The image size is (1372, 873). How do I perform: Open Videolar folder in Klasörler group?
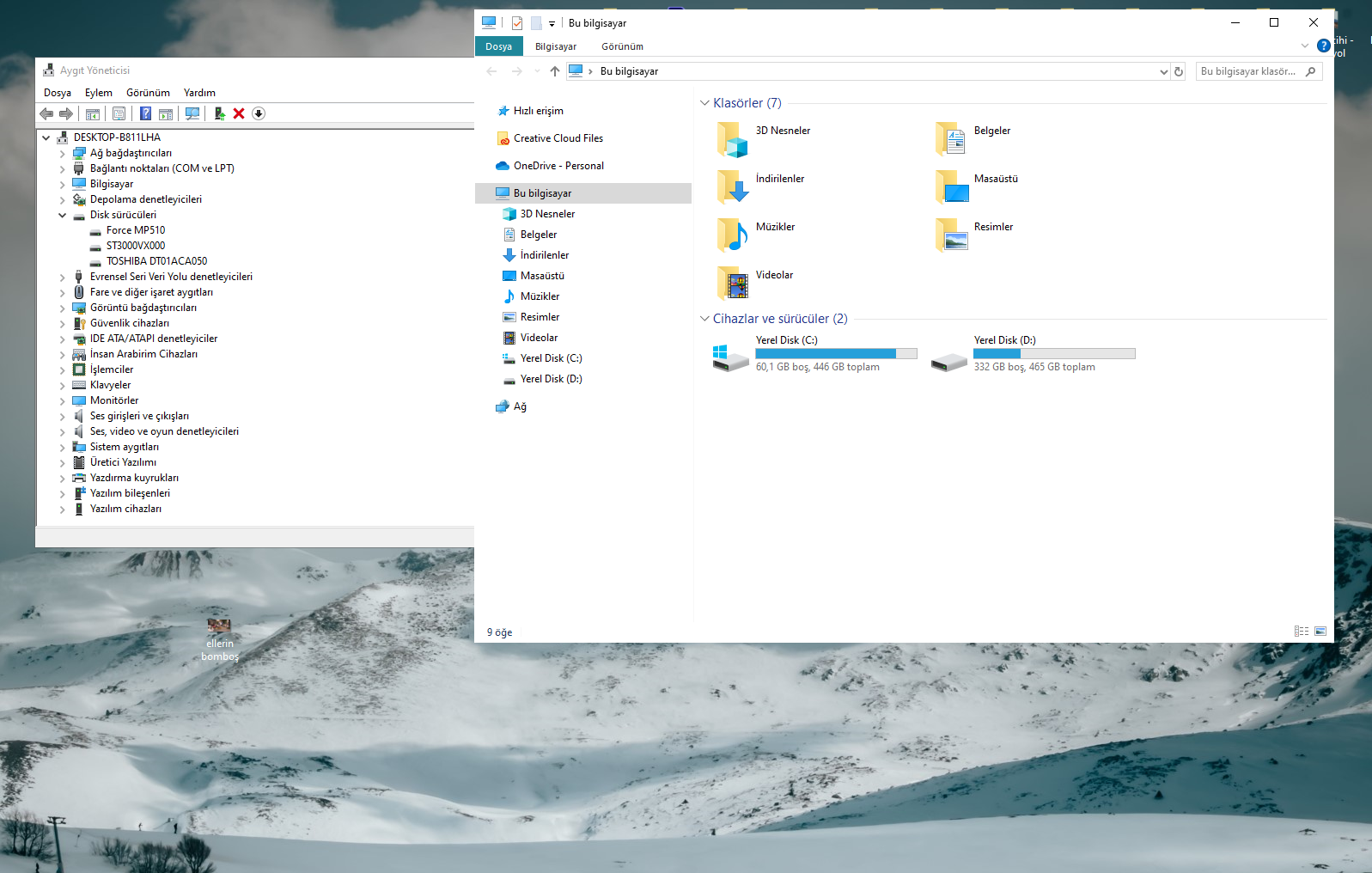click(755, 284)
